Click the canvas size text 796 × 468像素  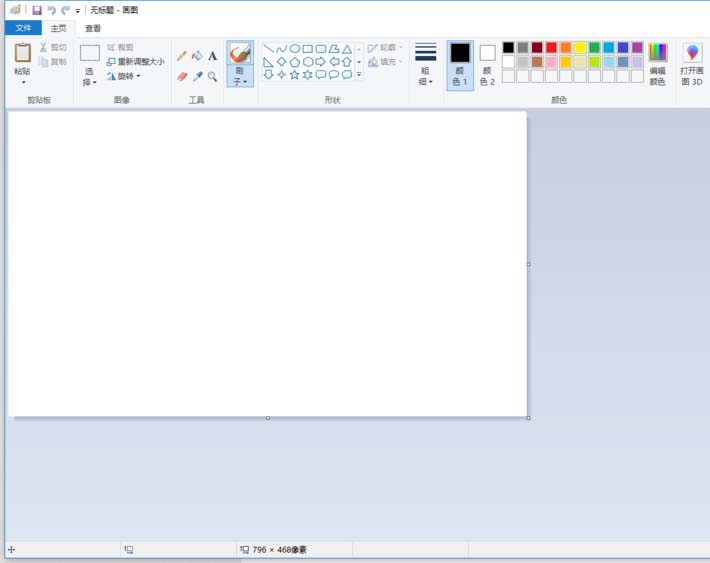point(279,550)
